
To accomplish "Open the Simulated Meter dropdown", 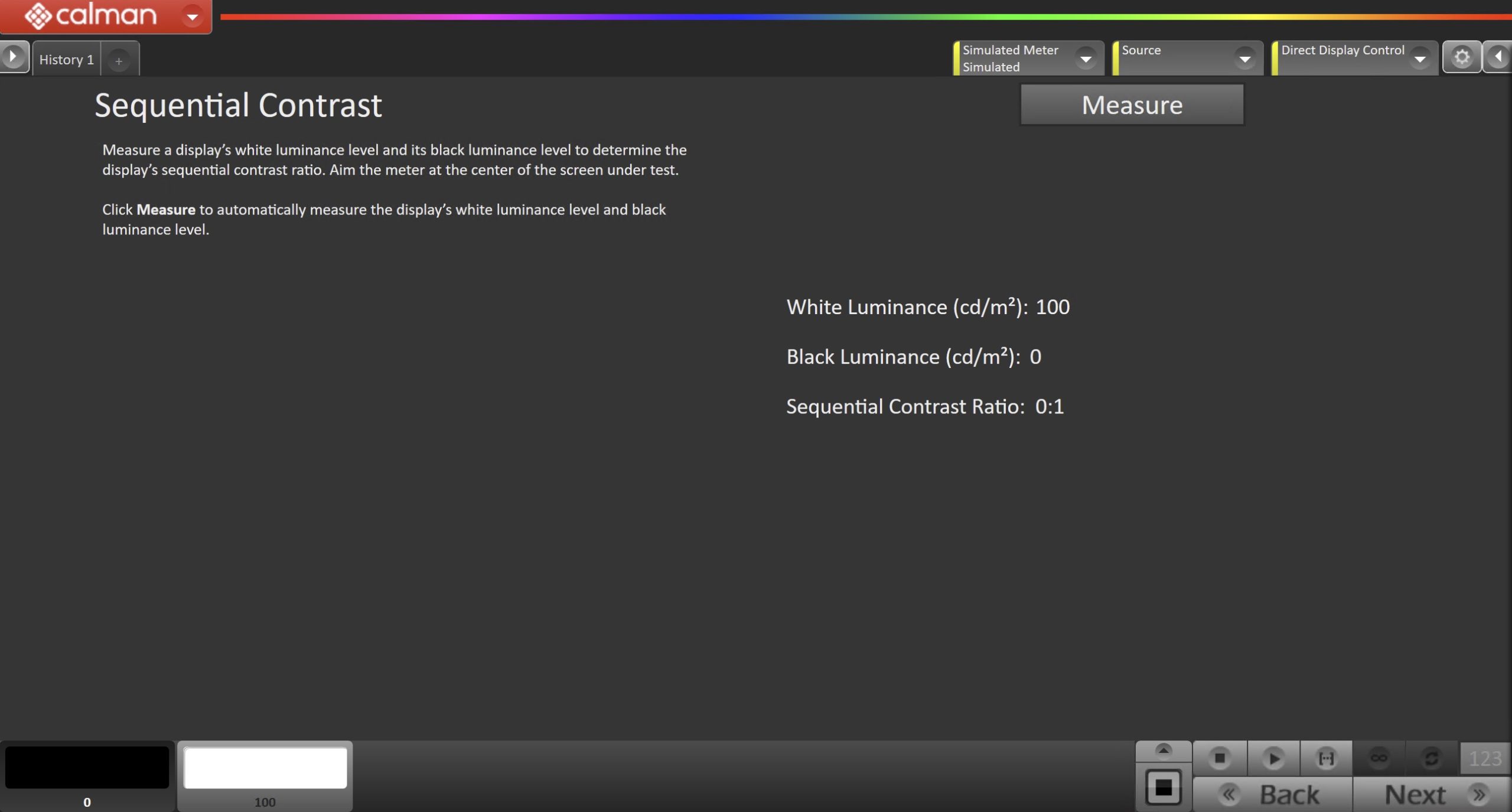I will [1086, 58].
